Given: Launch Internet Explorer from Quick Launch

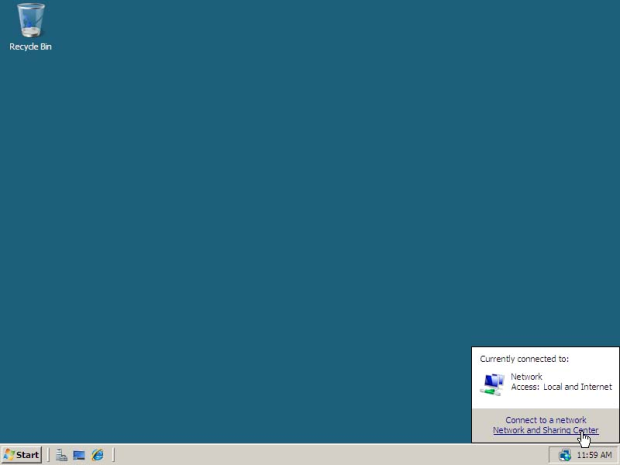Looking at the screenshot, I should click(x=97, y=454).
